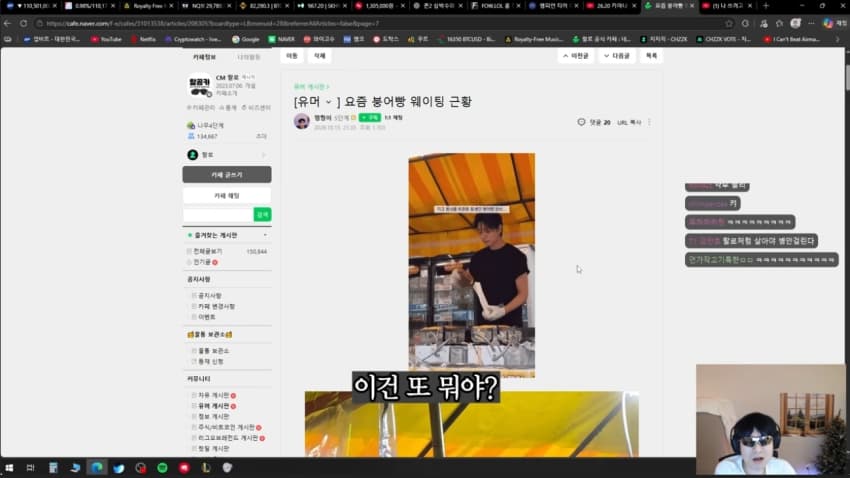The image size is (850, 478).
Task: Open the 인기글 board link
Action: [x=202, y=262]
